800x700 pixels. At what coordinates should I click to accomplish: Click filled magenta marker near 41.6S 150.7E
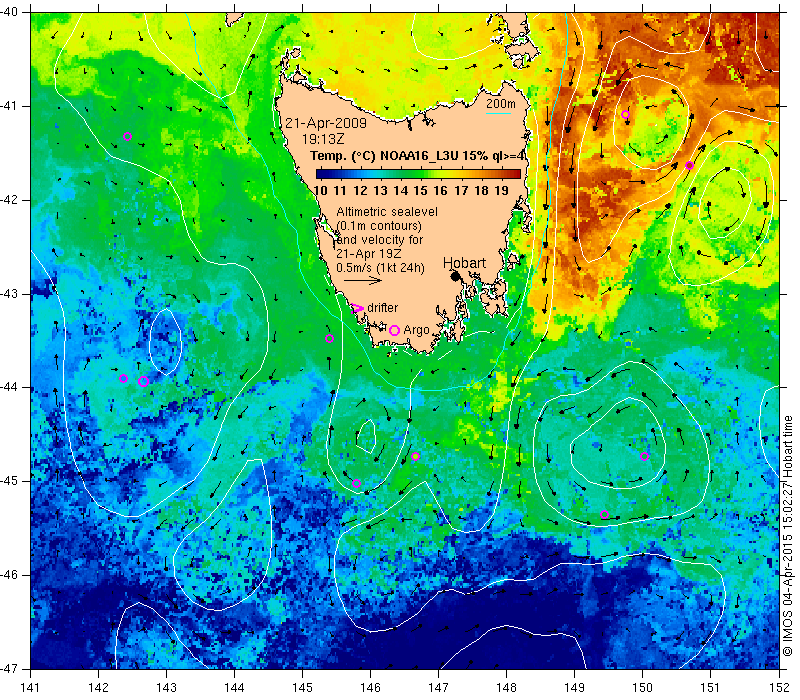click(689, 165)
